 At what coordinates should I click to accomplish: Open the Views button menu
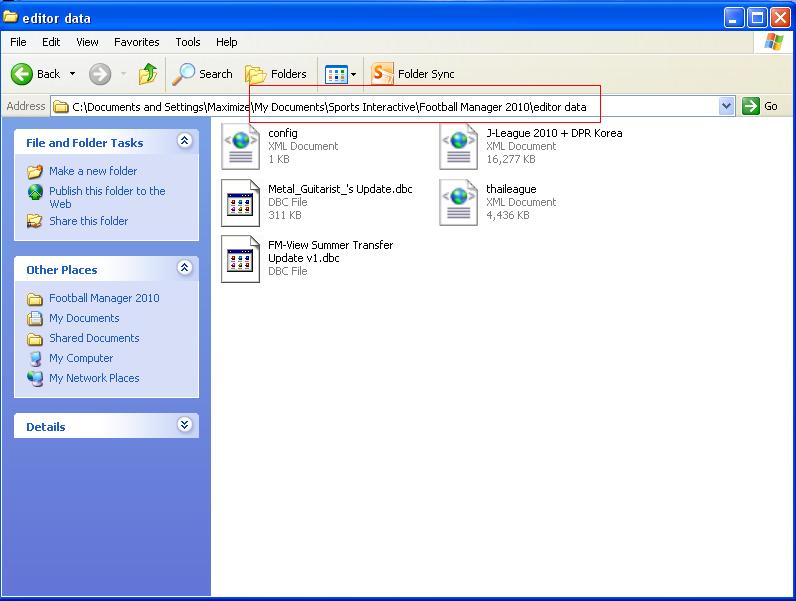tap(336, 75)
